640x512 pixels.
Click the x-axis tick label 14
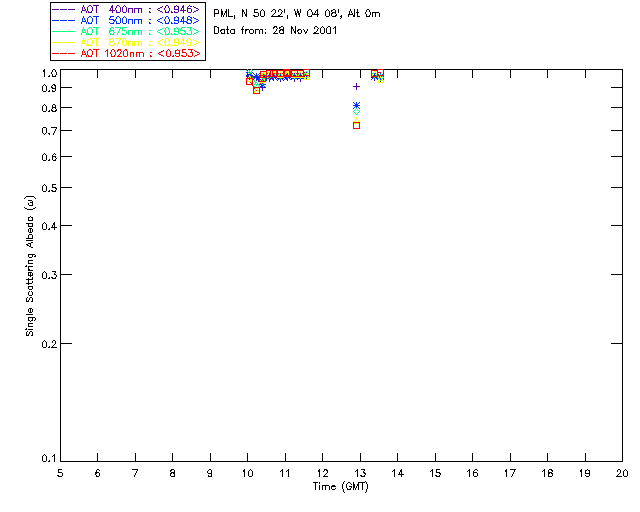[x=398, y=474]
